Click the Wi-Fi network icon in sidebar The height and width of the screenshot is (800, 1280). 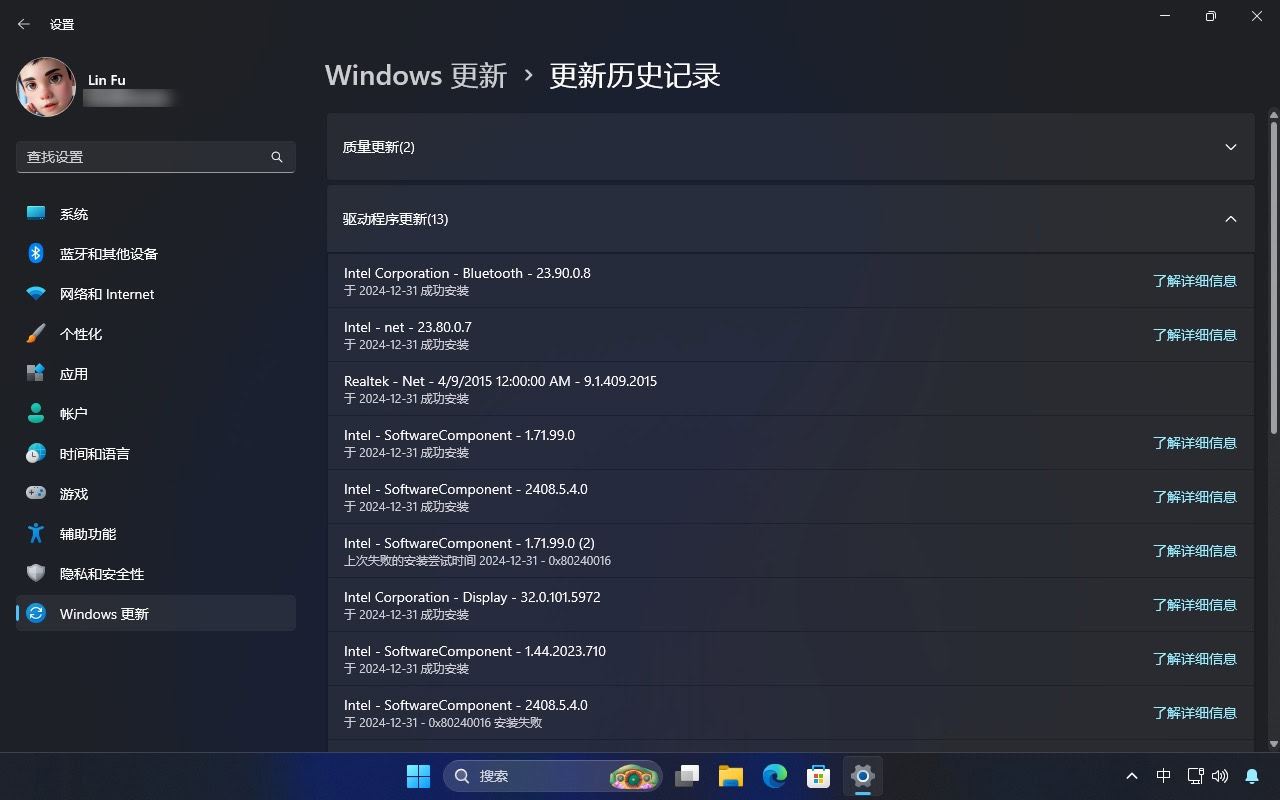36,294
